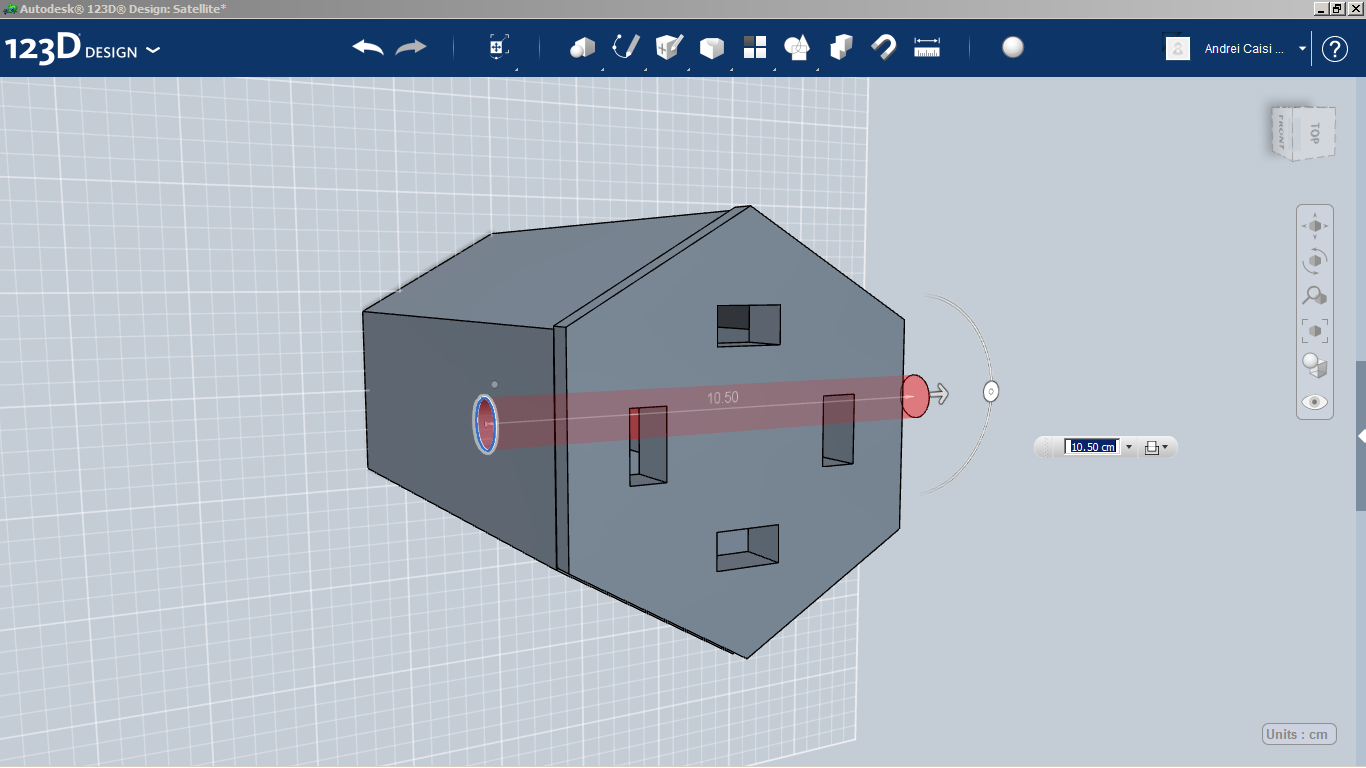Open the Construct tools
Image resolution: width=1366 pixels, height=768 pixels.
pos(668,47)
